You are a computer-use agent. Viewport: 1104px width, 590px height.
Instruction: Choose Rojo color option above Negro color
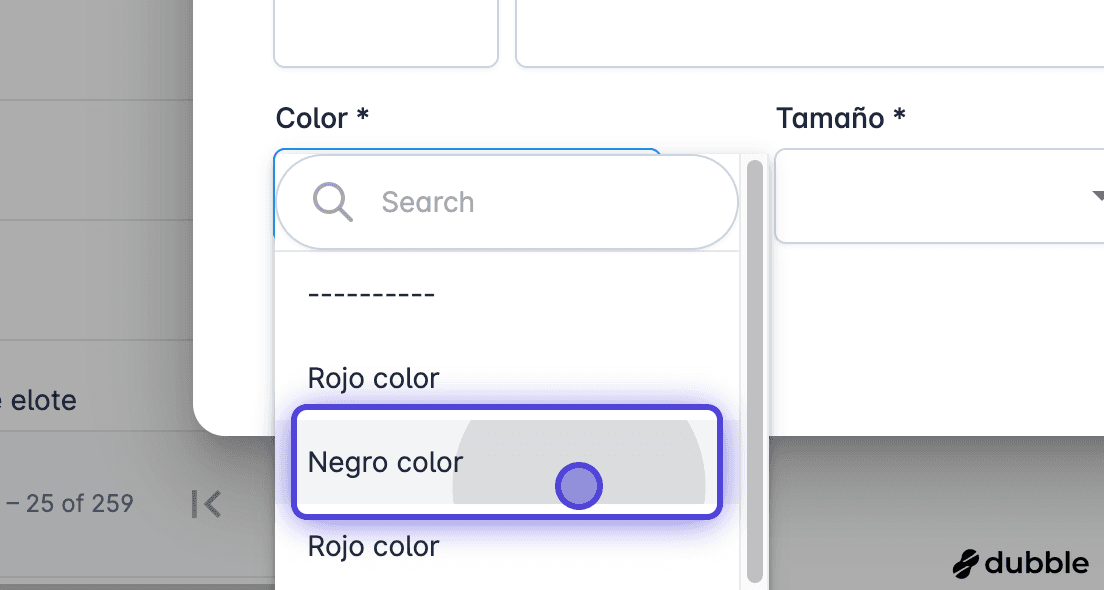(x=507, y=378)
